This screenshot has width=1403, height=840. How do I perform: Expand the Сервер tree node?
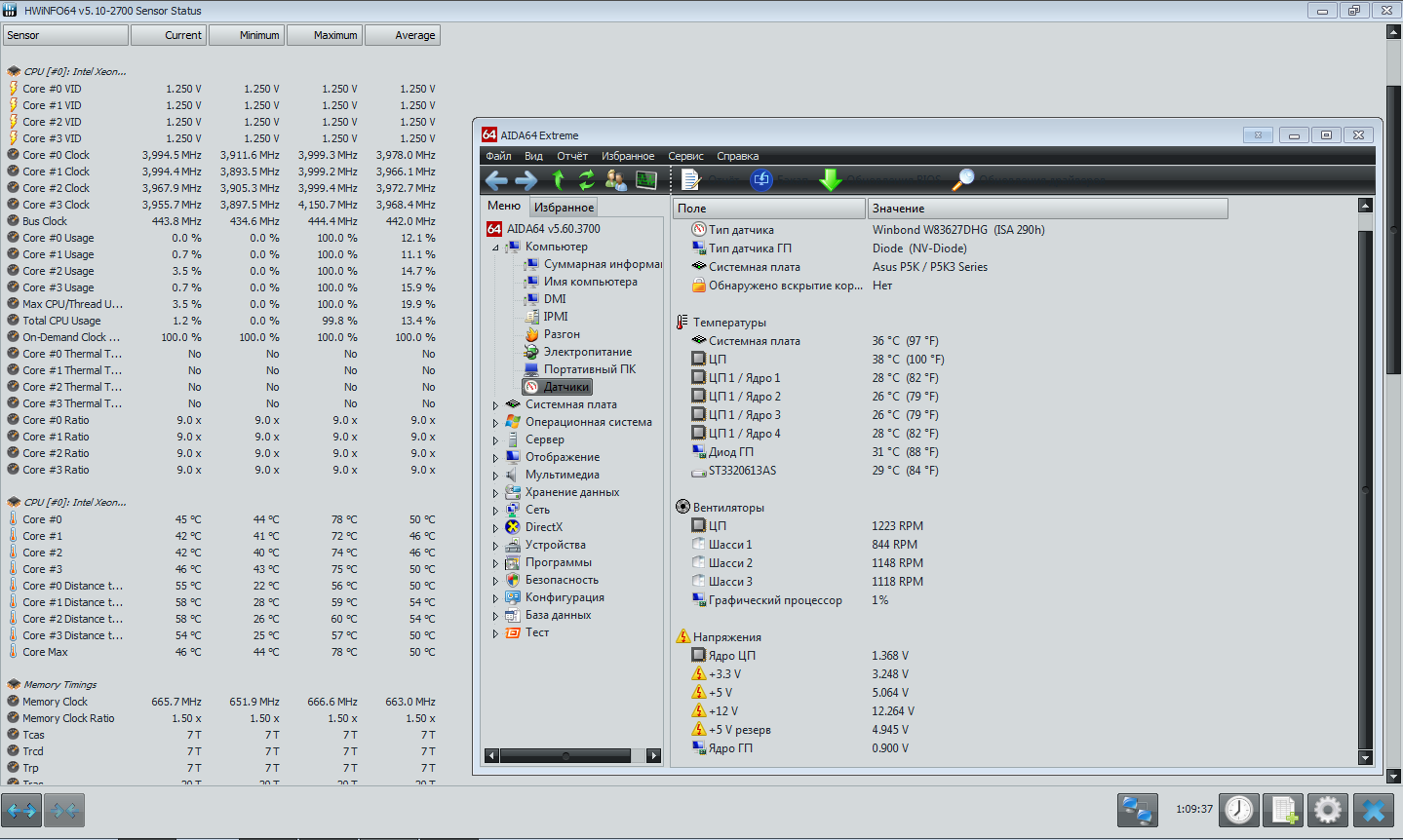pyautogui.click(x=495, y=440)
